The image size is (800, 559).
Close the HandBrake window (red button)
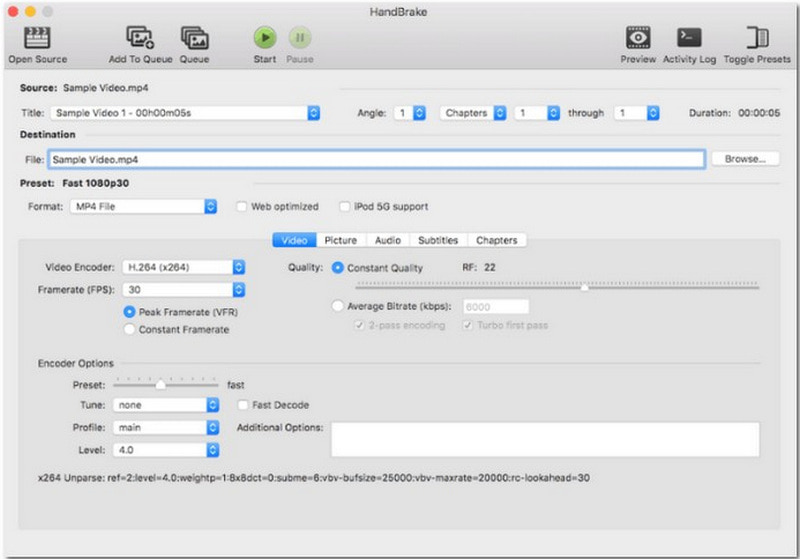pyautogui.click(x=13, y=11)
